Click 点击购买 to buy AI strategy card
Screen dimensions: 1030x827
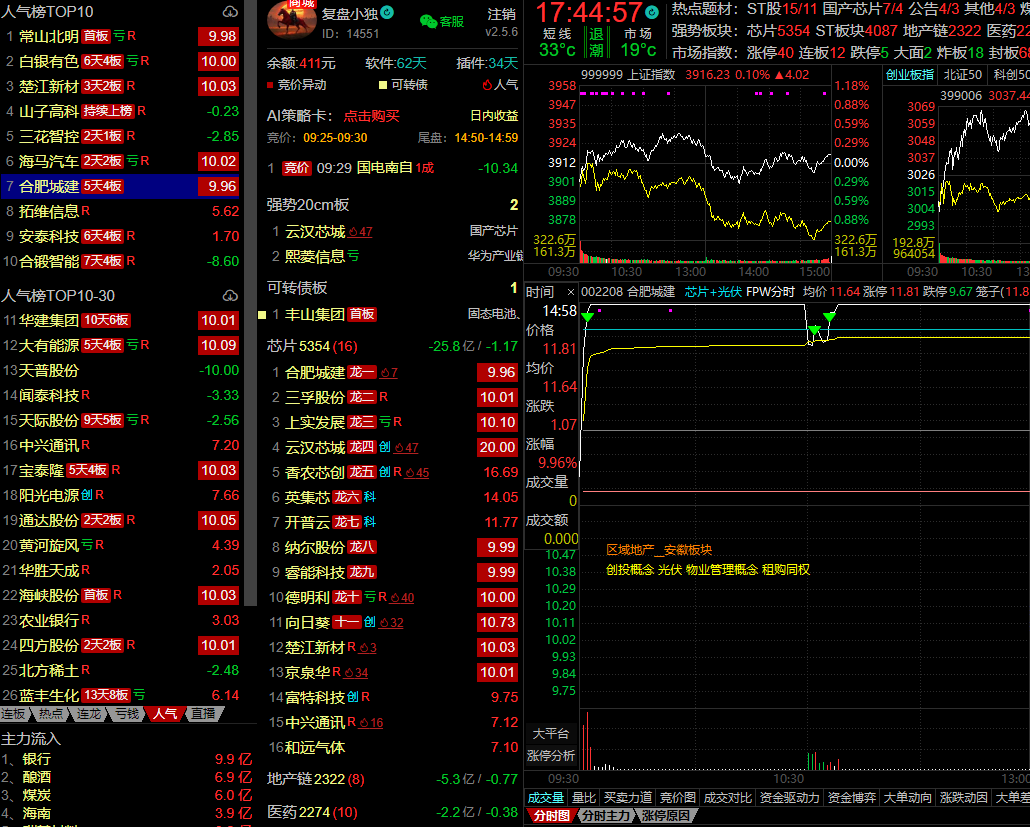click(x=371, y=115)
